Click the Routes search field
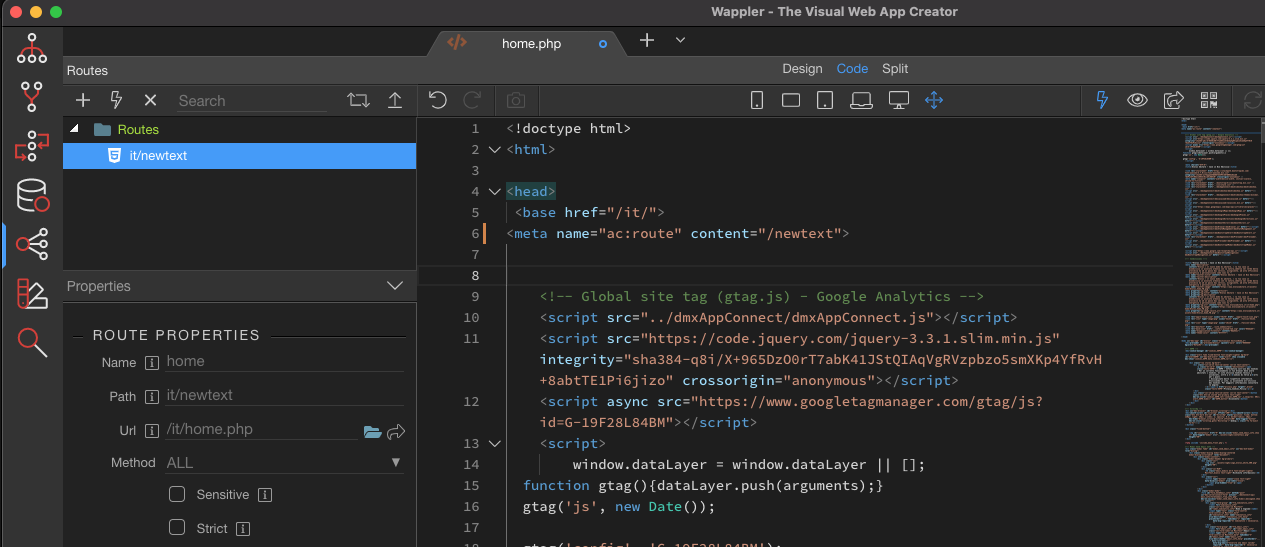1265x547 pixels. pyautogui.click(x=251, y=101)
